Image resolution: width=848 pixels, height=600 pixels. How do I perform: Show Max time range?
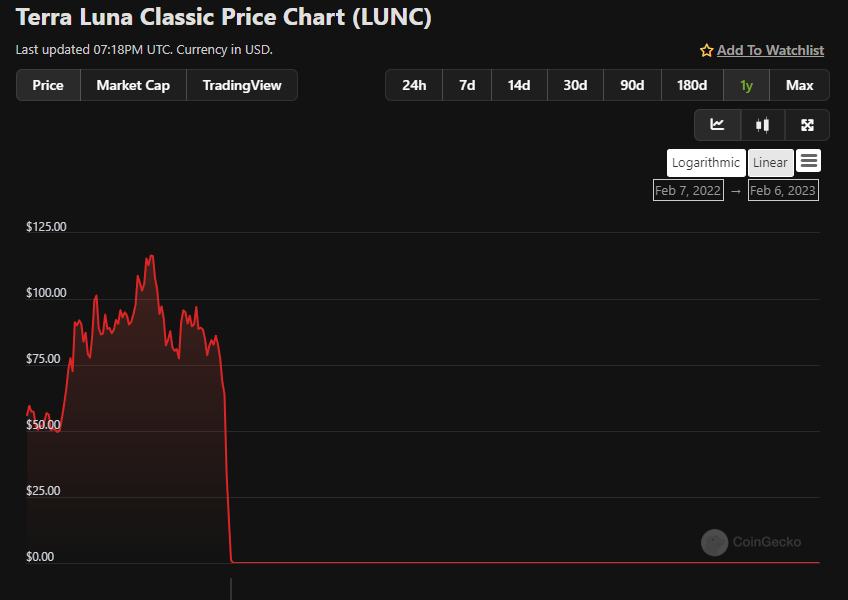(x=799, y=85)
